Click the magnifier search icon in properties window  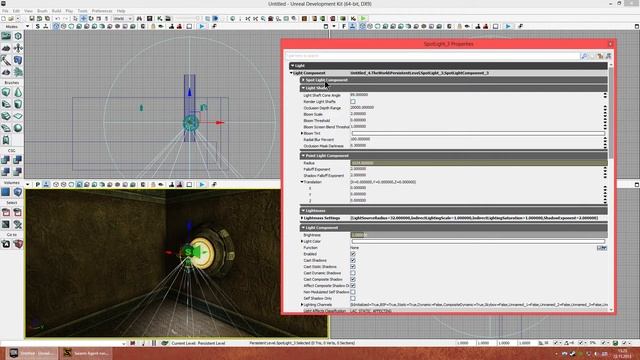pos(584,56)
